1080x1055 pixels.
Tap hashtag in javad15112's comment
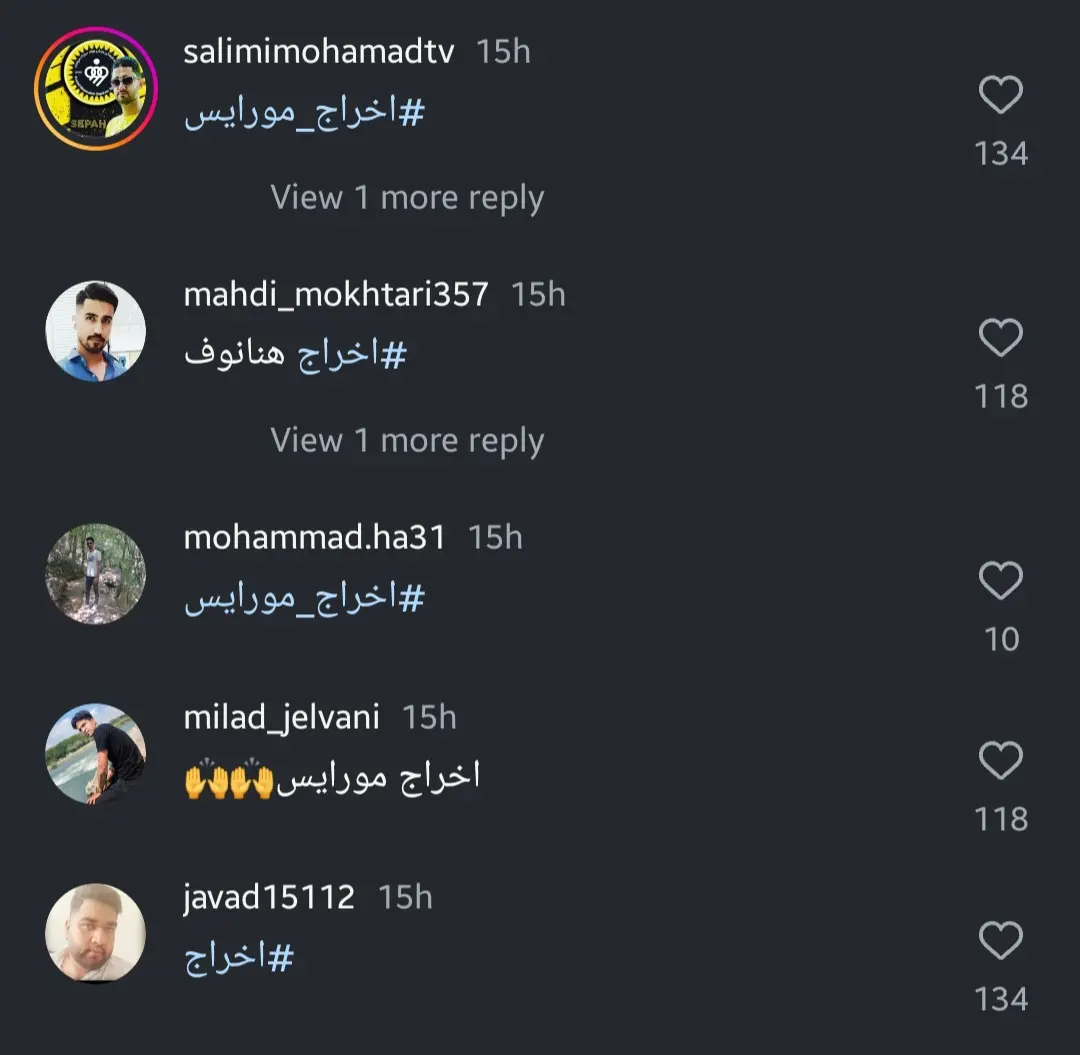(x=240, y=958)
